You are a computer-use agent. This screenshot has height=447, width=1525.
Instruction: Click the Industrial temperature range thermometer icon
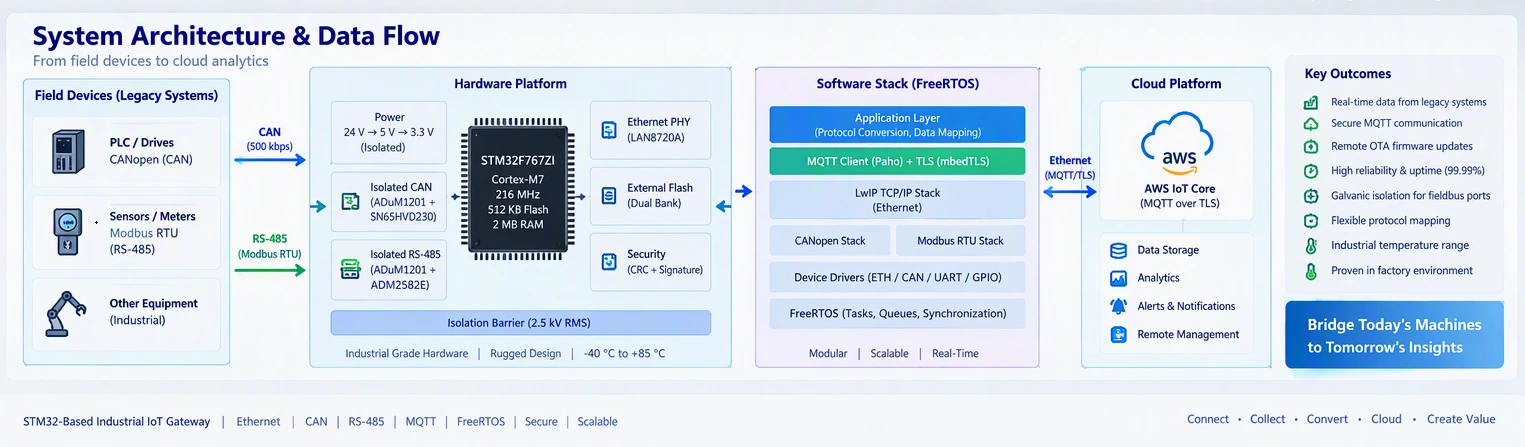coord(1311,246)
